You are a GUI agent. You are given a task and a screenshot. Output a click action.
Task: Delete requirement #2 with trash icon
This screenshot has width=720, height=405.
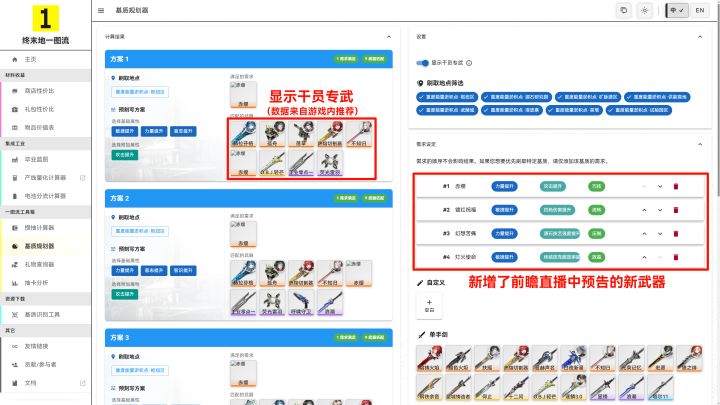click(x=675, y=210)
